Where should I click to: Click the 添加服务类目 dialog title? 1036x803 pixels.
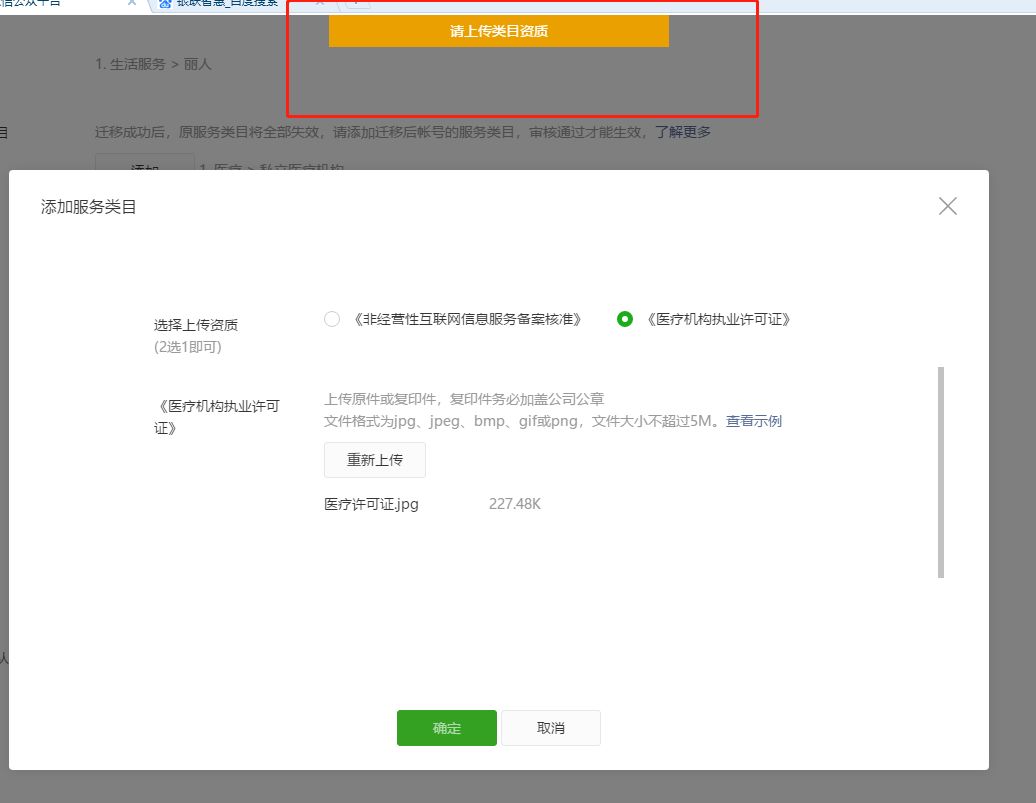click(89, 207)
